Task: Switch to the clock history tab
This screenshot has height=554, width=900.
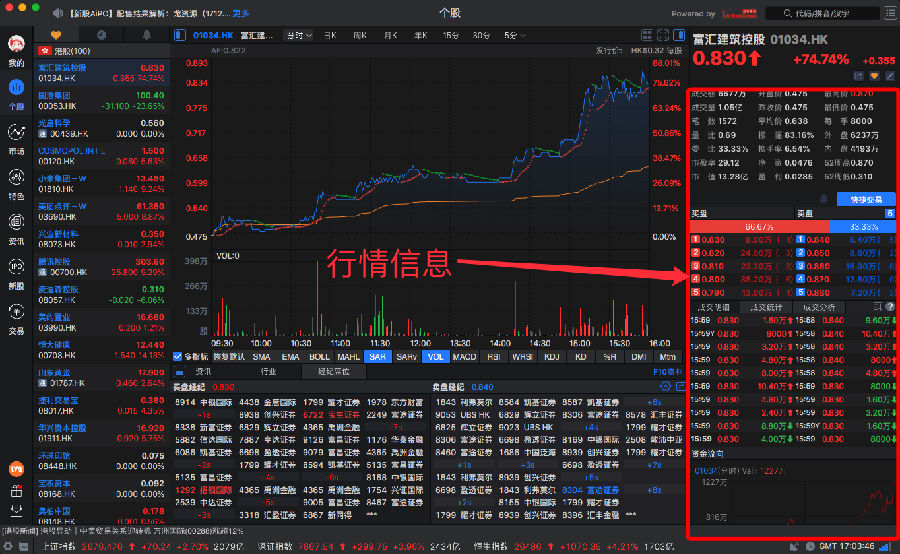Action: point(102,35)
